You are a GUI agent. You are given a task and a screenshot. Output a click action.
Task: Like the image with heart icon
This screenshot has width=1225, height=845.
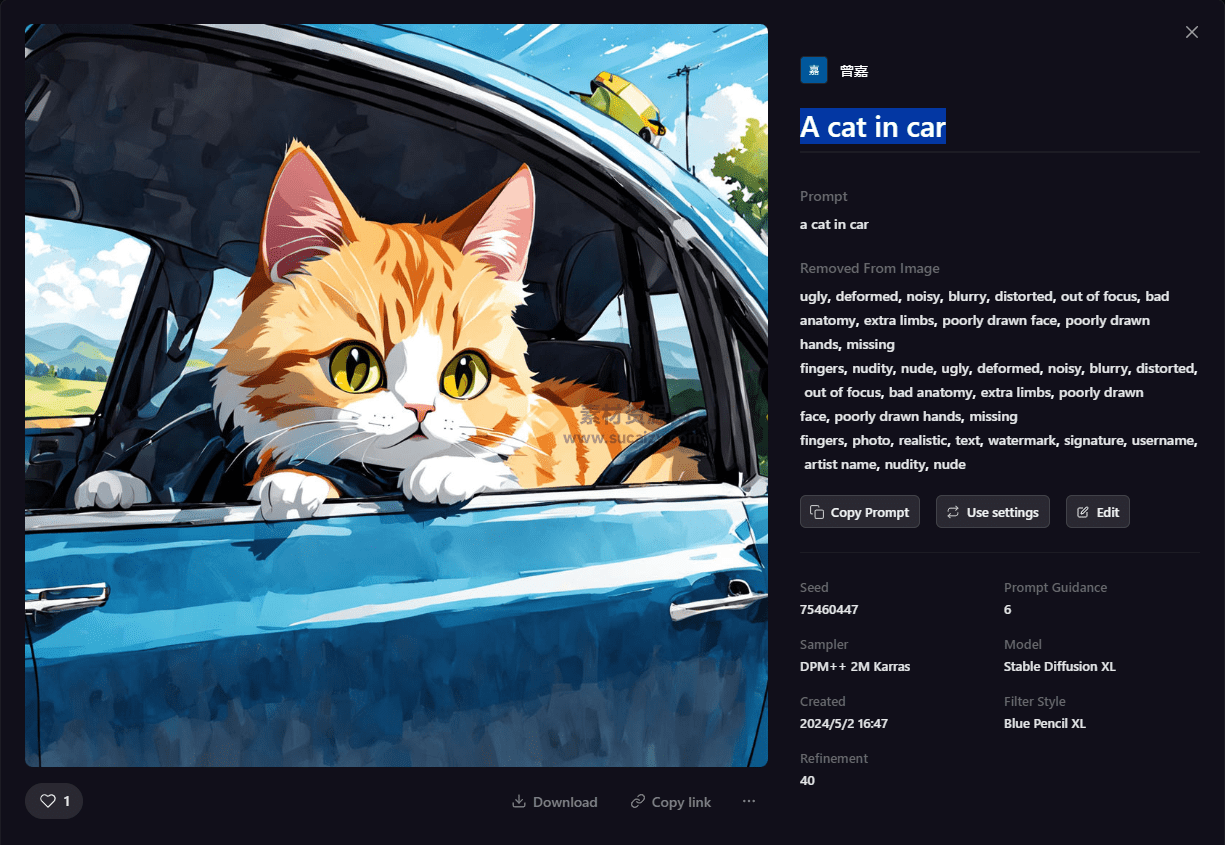pyautogui.click(x=54, y=801)
